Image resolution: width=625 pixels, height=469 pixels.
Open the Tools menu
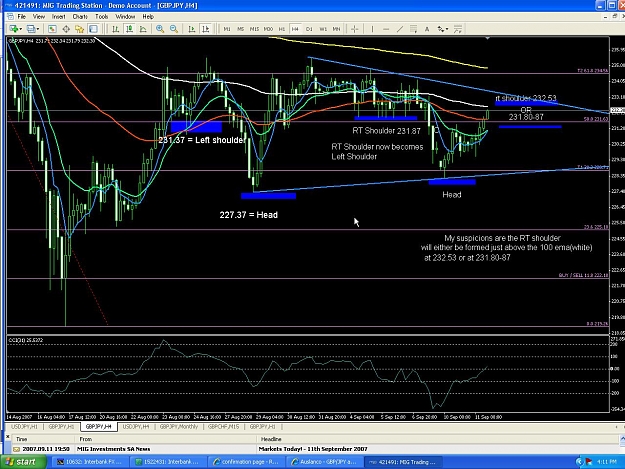click(x=102, y=17)
